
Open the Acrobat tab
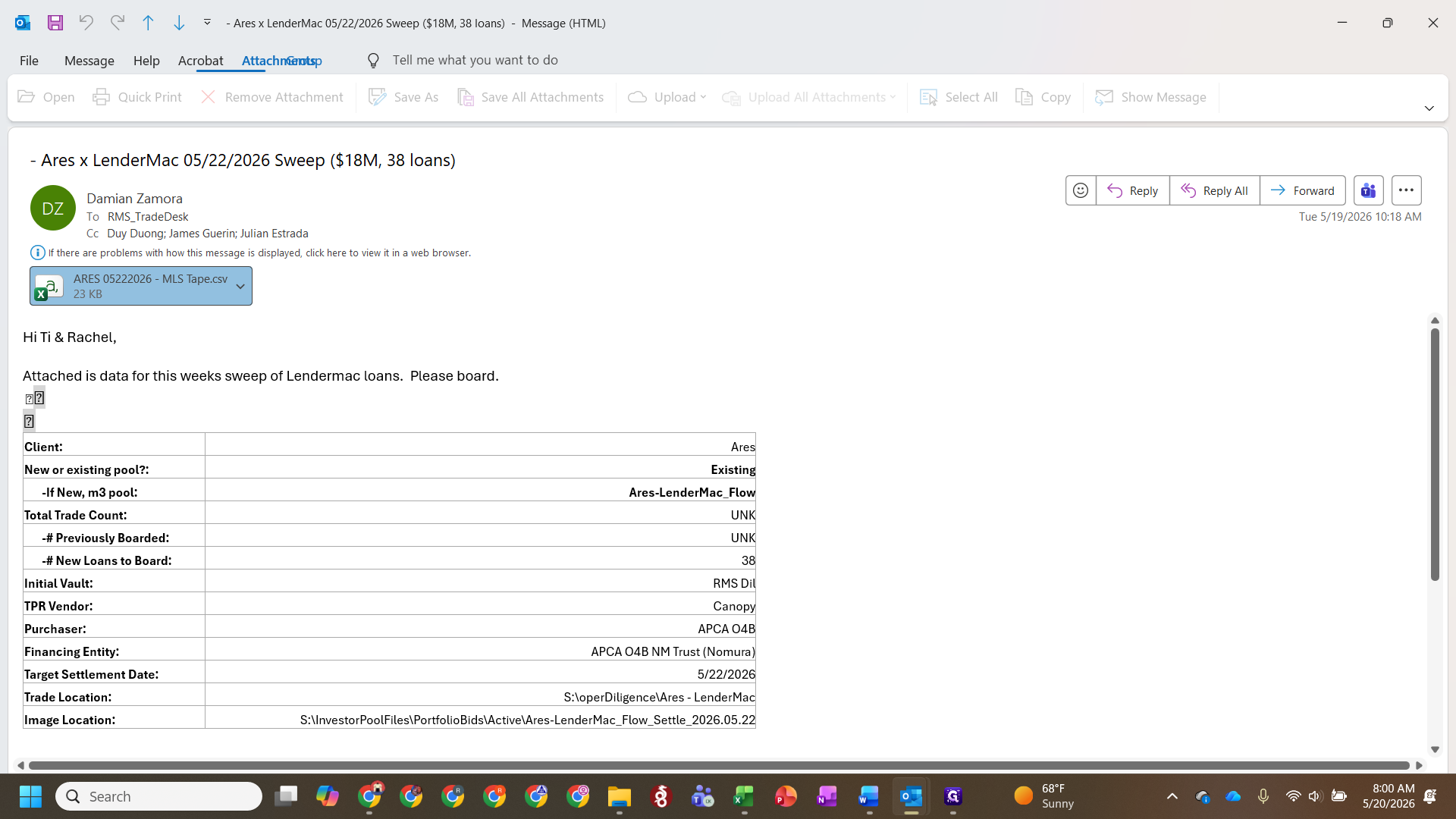coord(200,60)
